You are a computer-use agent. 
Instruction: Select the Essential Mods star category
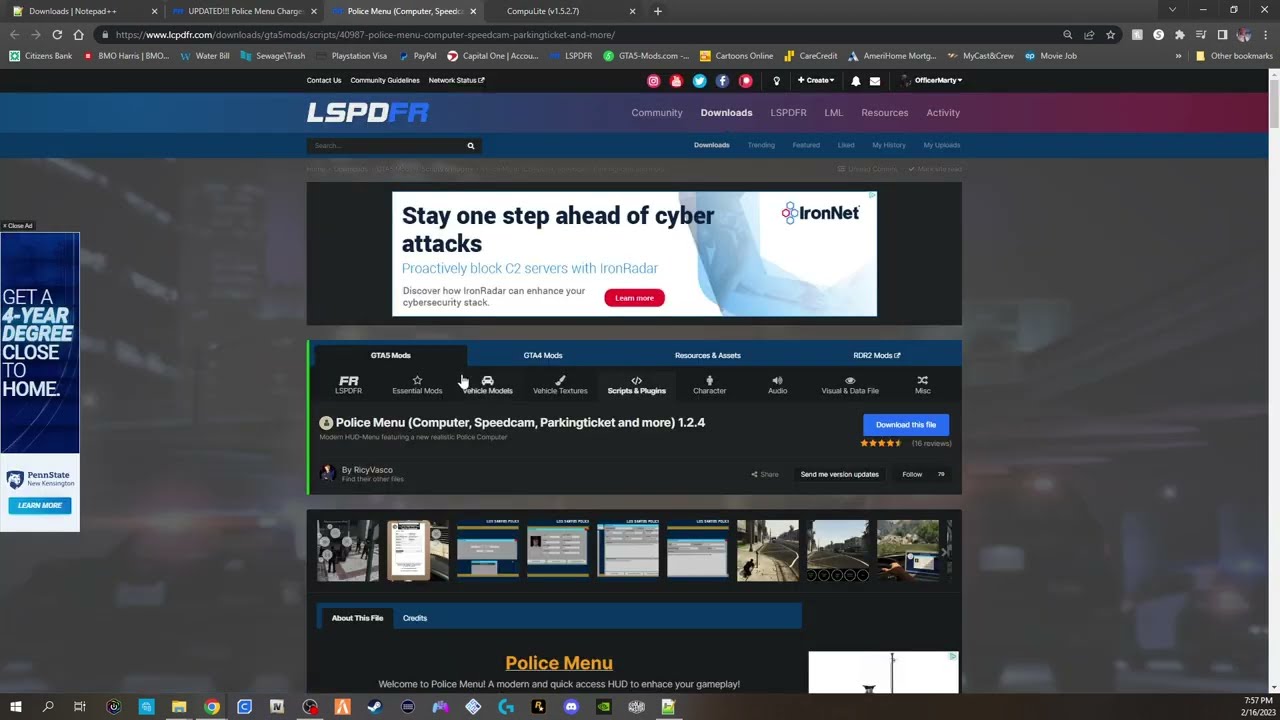[417, 385]
